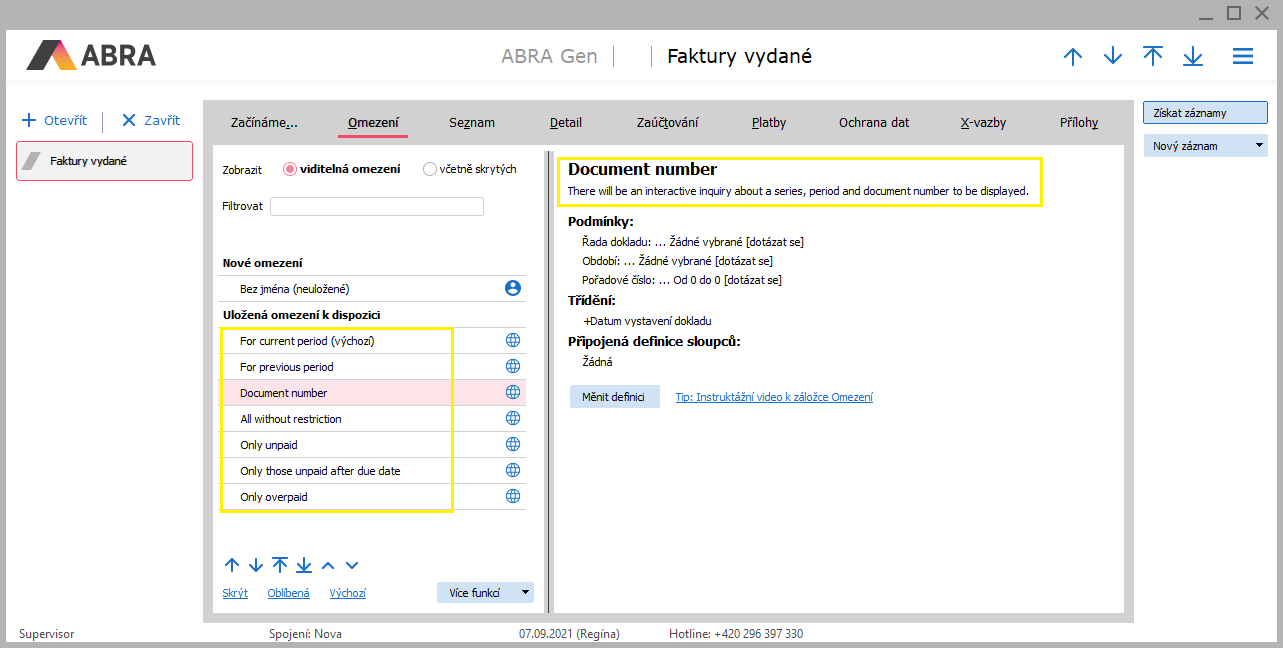The height and width of the screenshot is (648, 1283).
Task: Click X icon of Zavřít
Action: [x=128, y=120]
